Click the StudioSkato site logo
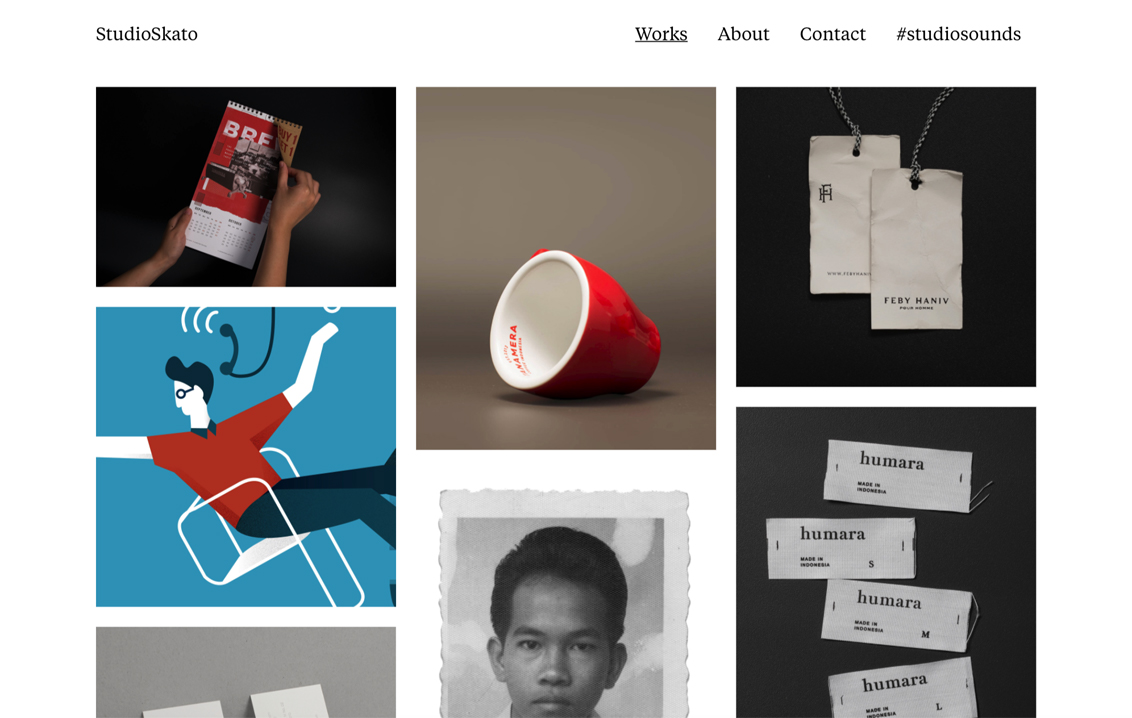The image size is (1132, 718). pyautogui.click(x=147, y=34)
